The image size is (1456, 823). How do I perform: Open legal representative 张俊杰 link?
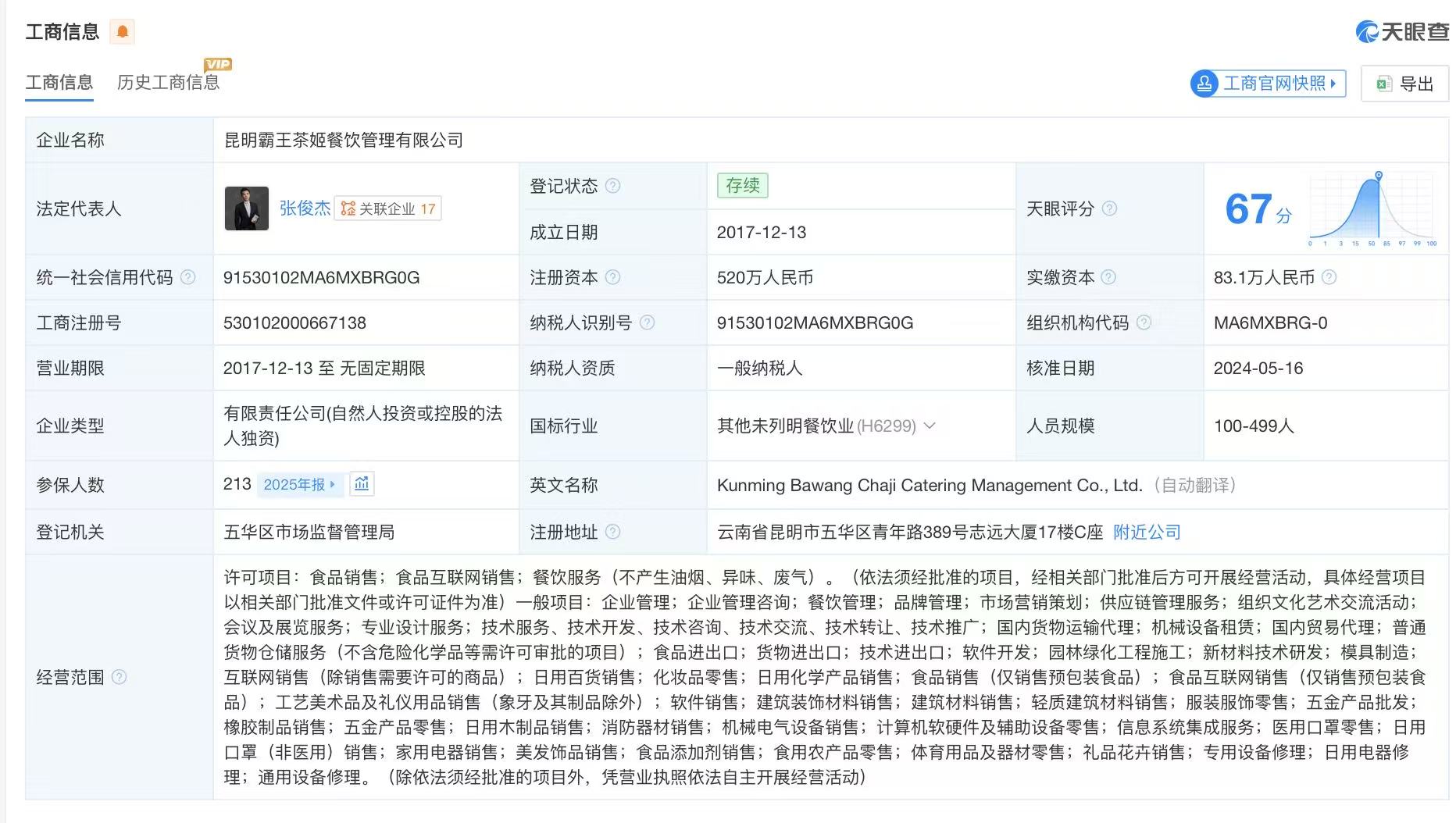tap(305, 208)
